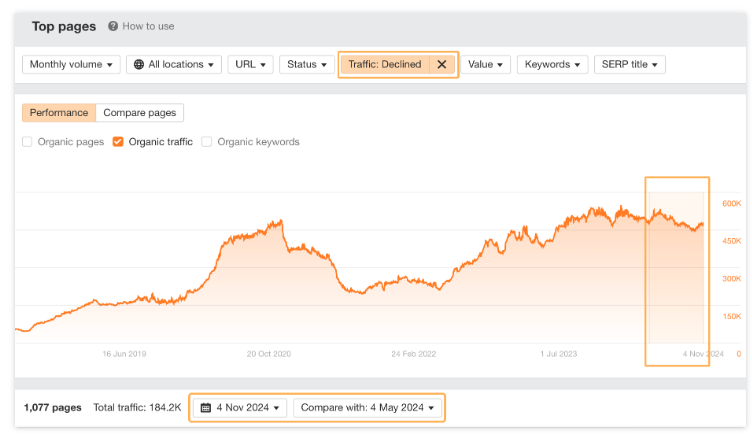Switch to the Compare pages tab
752x446 pixels.
[140, 113]
